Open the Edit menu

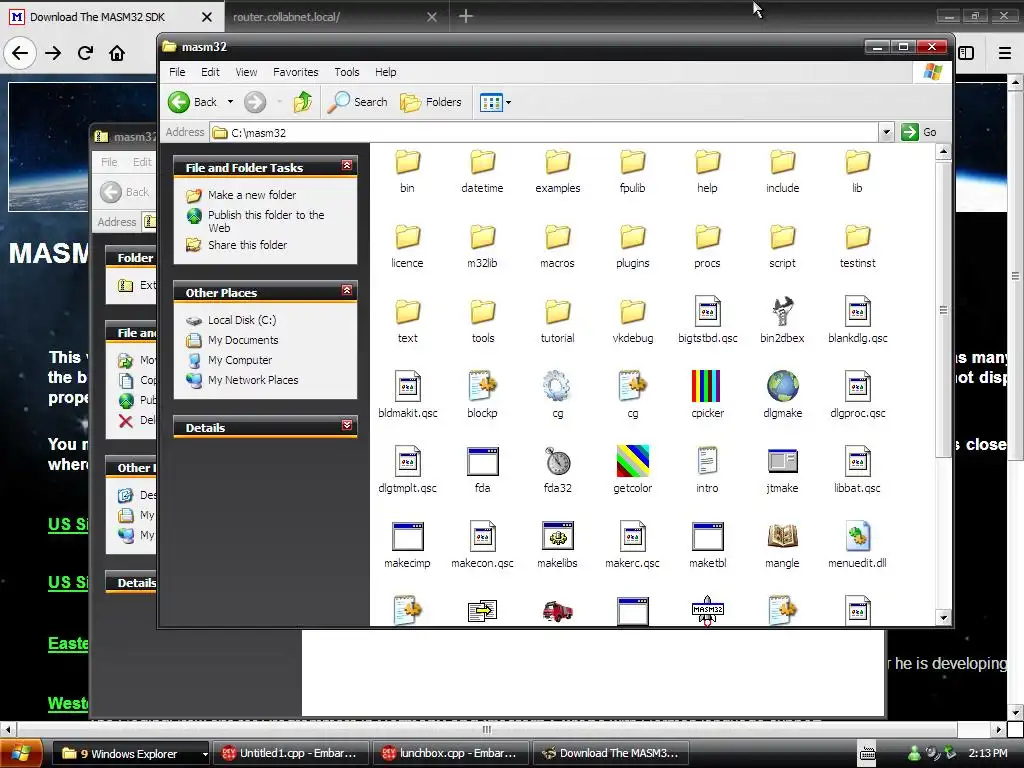tap(210, 72)
